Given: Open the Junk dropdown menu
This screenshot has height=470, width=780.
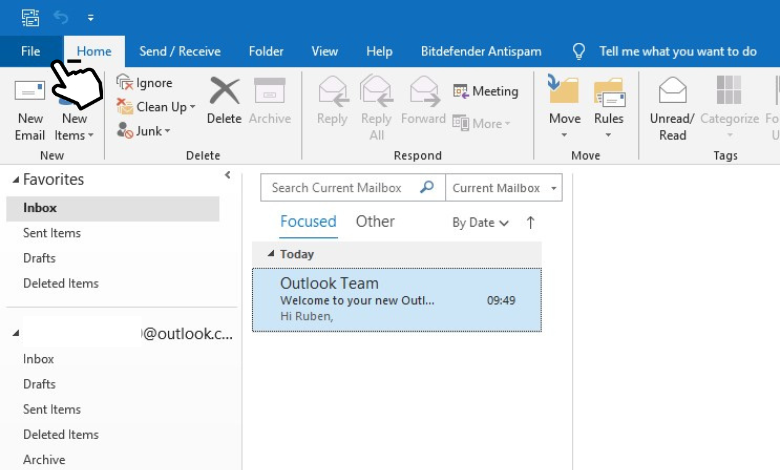Looking at the screenshot, I should click(x=167, y=131).
